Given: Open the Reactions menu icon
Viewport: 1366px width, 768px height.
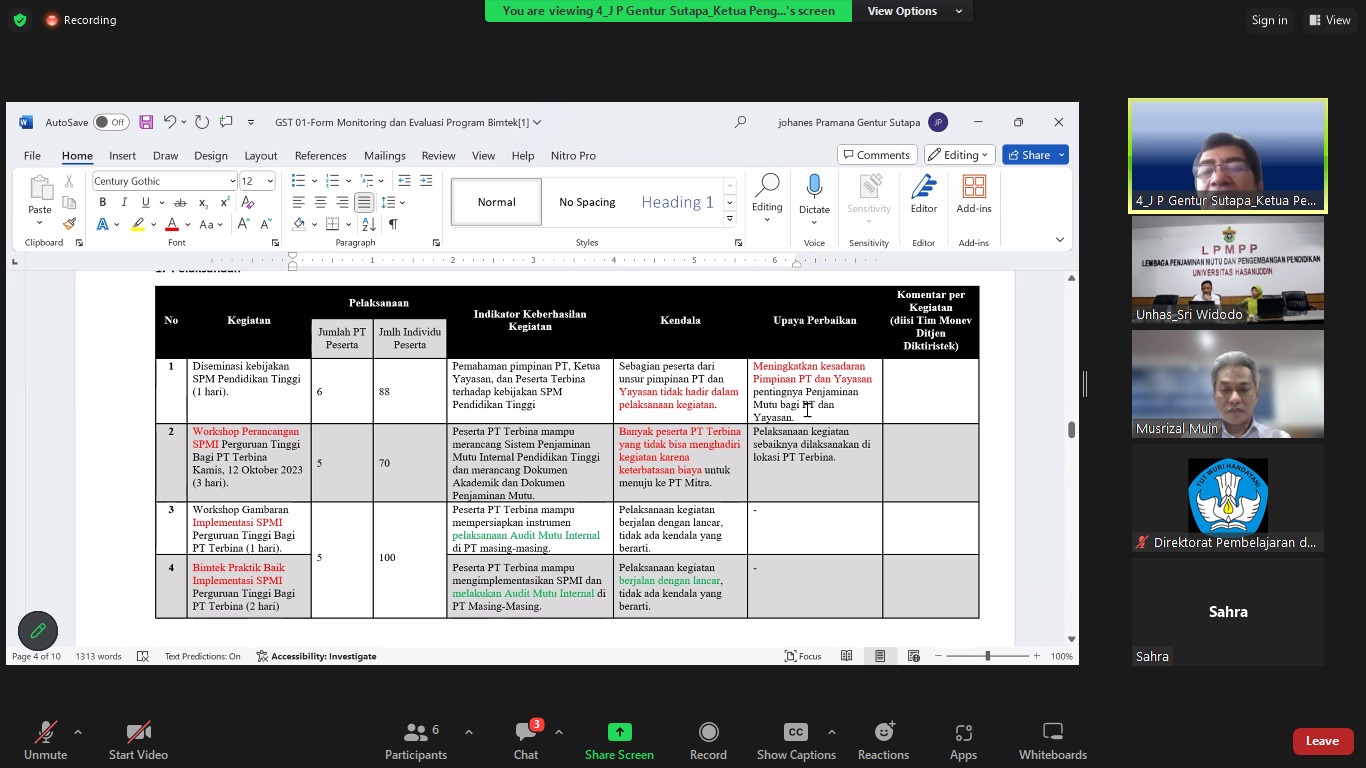Looking at the screenshot, I should click(883, 733).
